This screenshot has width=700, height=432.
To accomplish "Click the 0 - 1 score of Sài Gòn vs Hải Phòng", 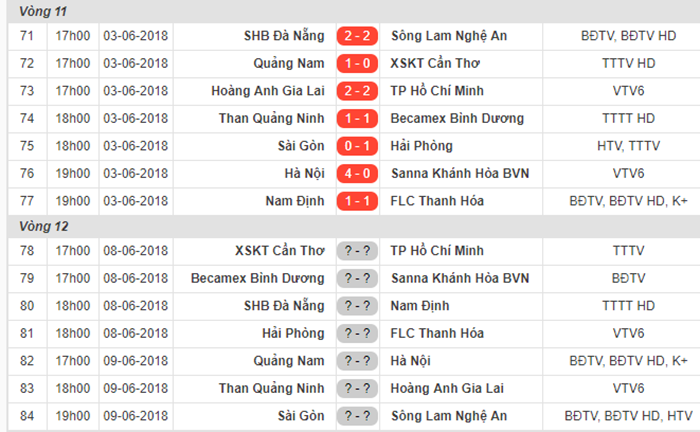I will click(357, 146).
